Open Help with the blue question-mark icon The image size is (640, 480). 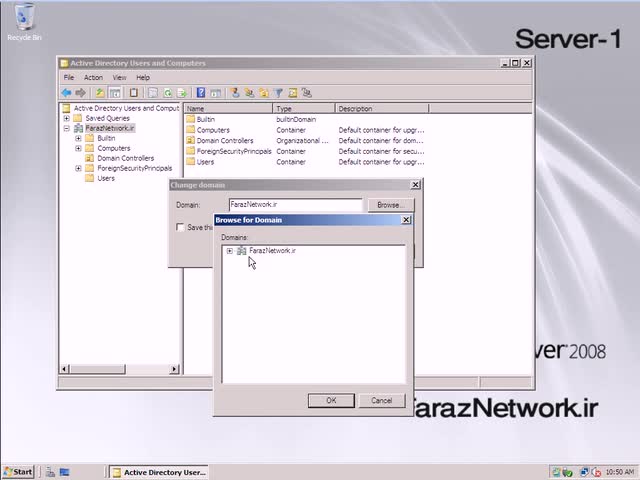coord(201,93)
